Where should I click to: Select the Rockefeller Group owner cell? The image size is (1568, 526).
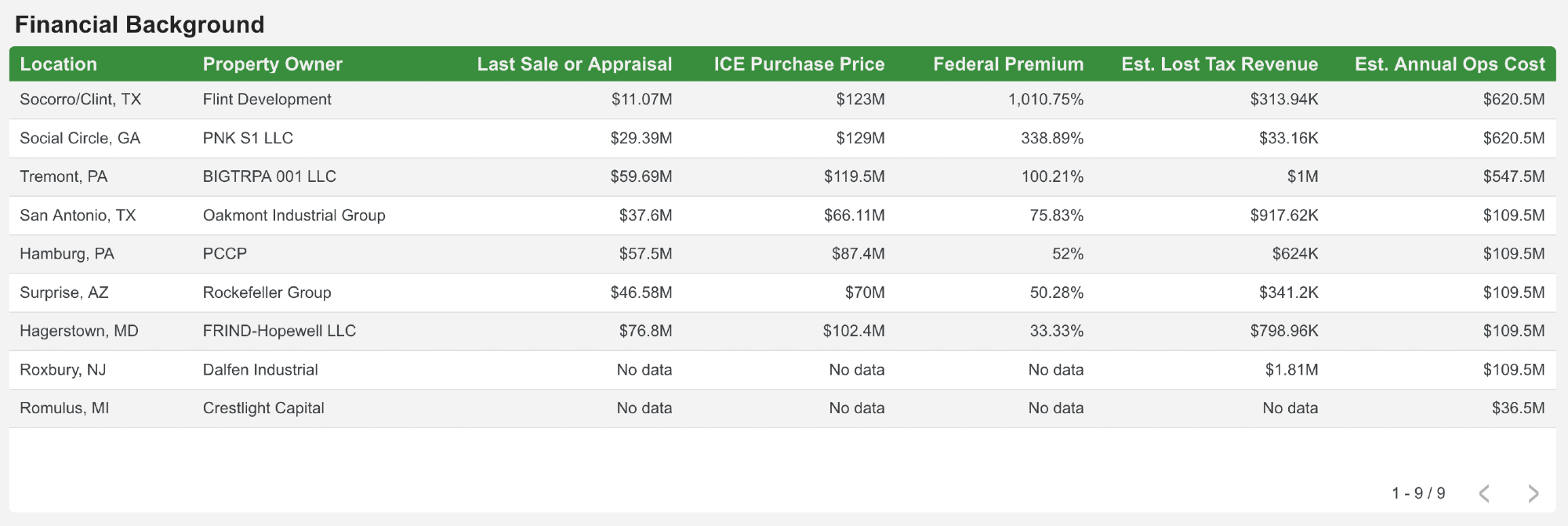267,292
